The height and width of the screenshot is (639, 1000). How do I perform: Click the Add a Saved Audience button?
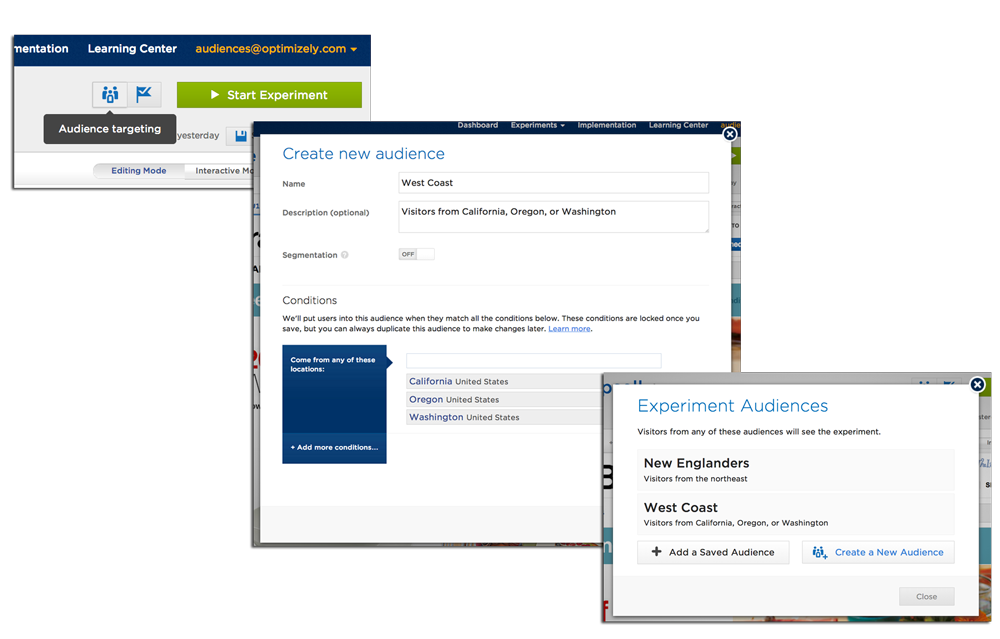pyautogui.click(x=713, y=552)
